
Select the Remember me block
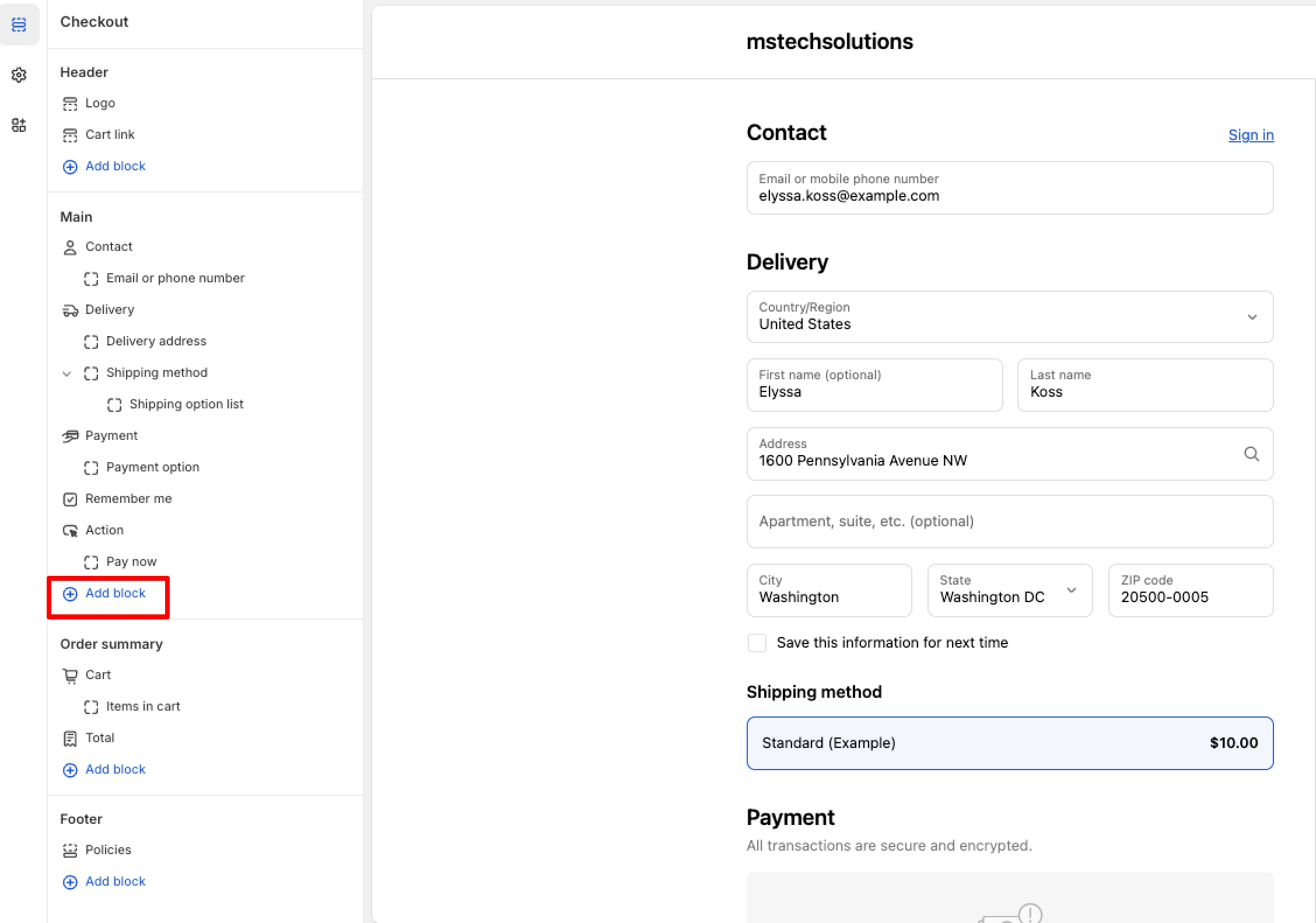click(128, 499)
